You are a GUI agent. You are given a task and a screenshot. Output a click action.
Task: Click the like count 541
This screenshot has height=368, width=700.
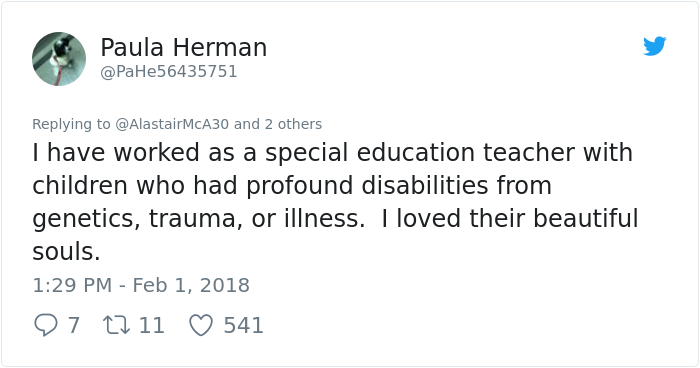243,325
